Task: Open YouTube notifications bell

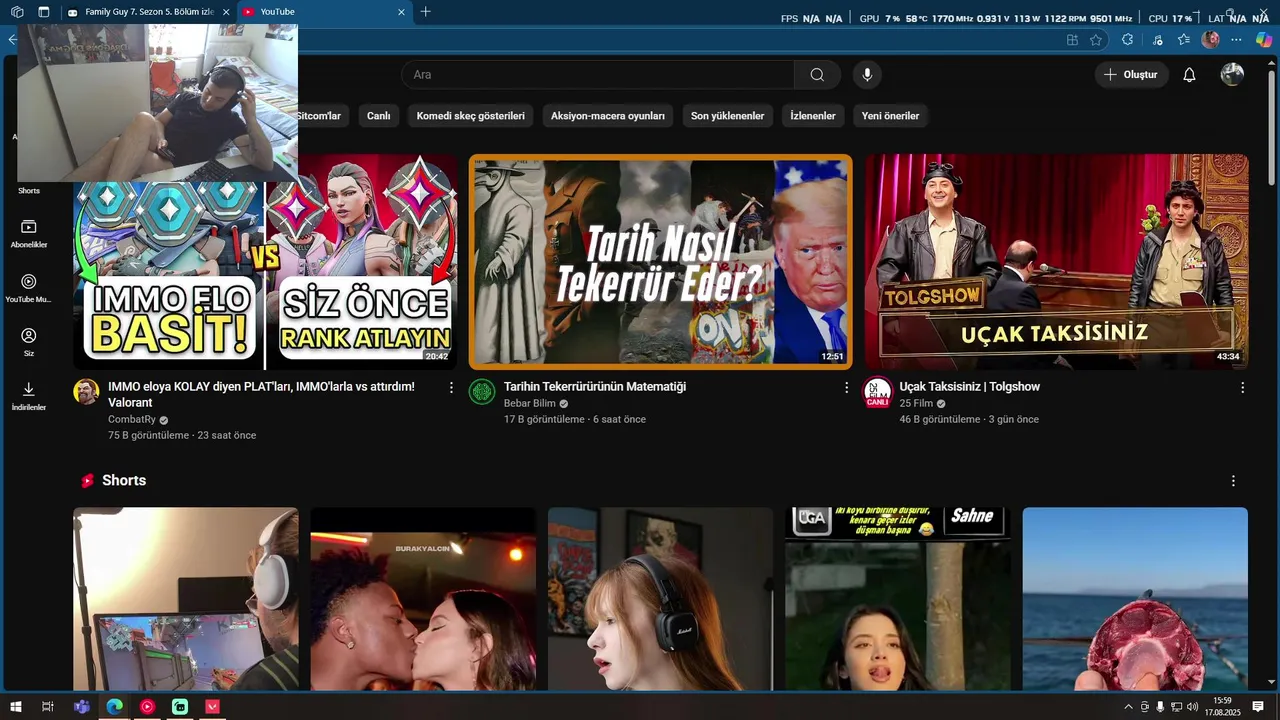Action: (x=1189, y=75)
